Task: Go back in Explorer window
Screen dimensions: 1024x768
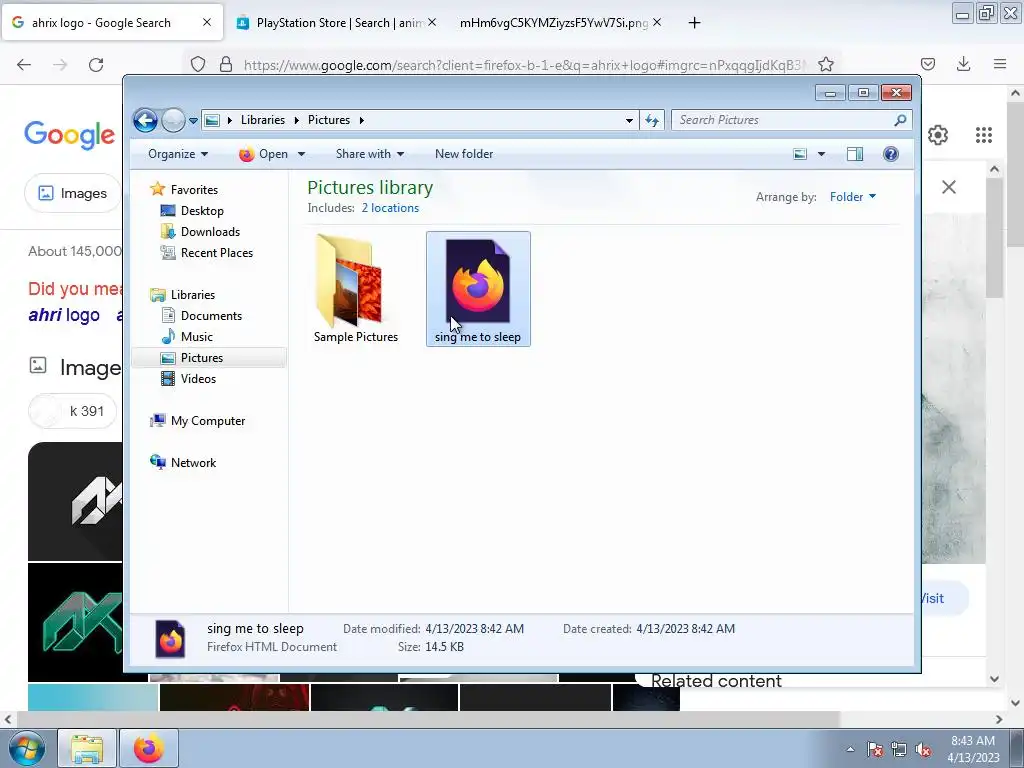Action: coord(145,120)
